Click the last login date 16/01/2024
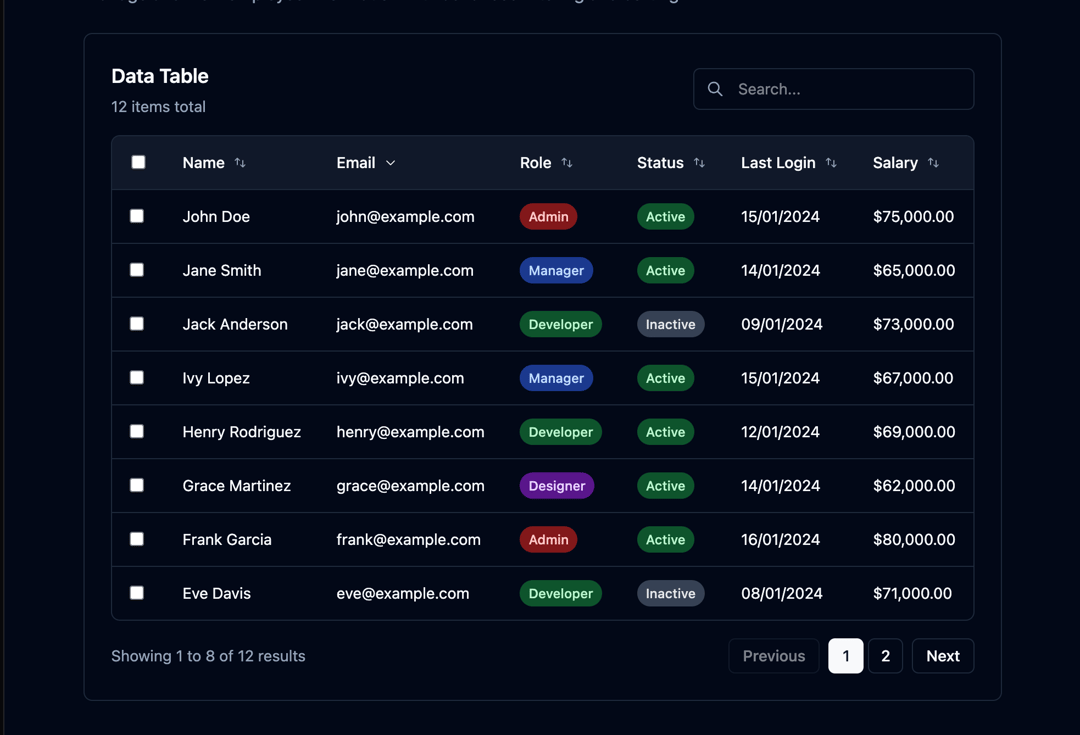Viewport: 1080px width, 735px height. 780,539
